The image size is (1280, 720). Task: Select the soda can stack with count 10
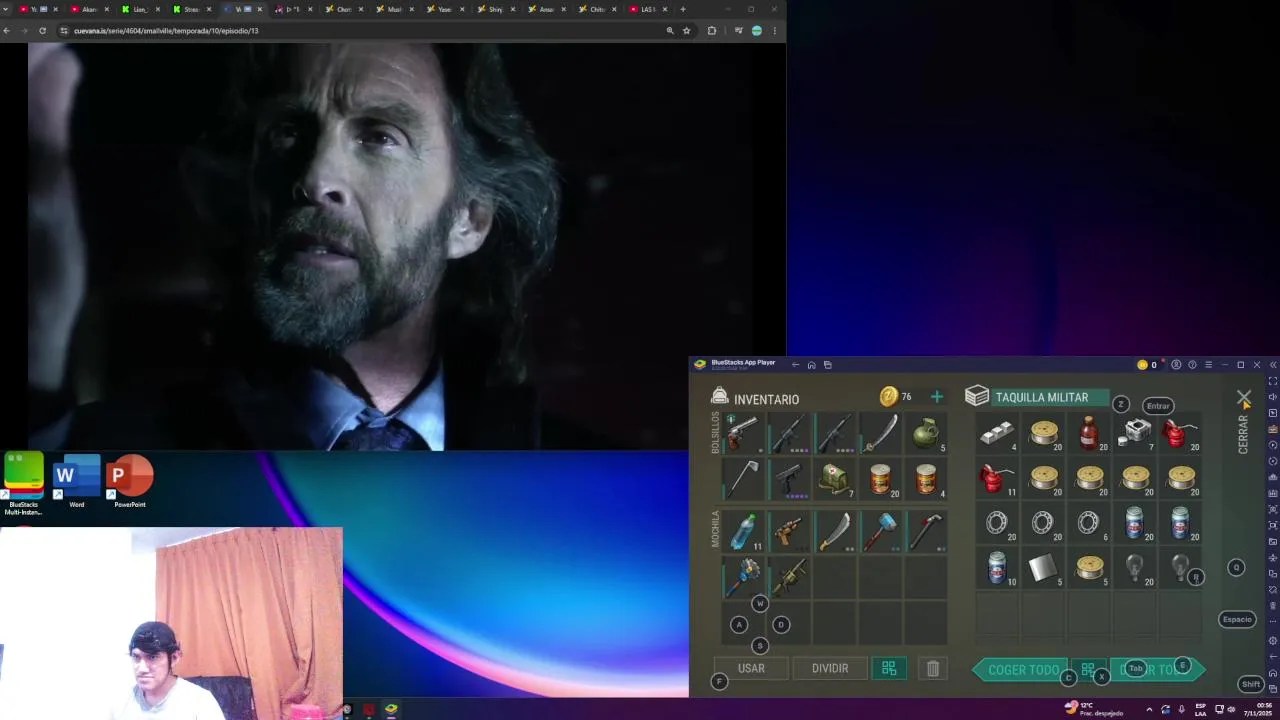click(997, 568)
